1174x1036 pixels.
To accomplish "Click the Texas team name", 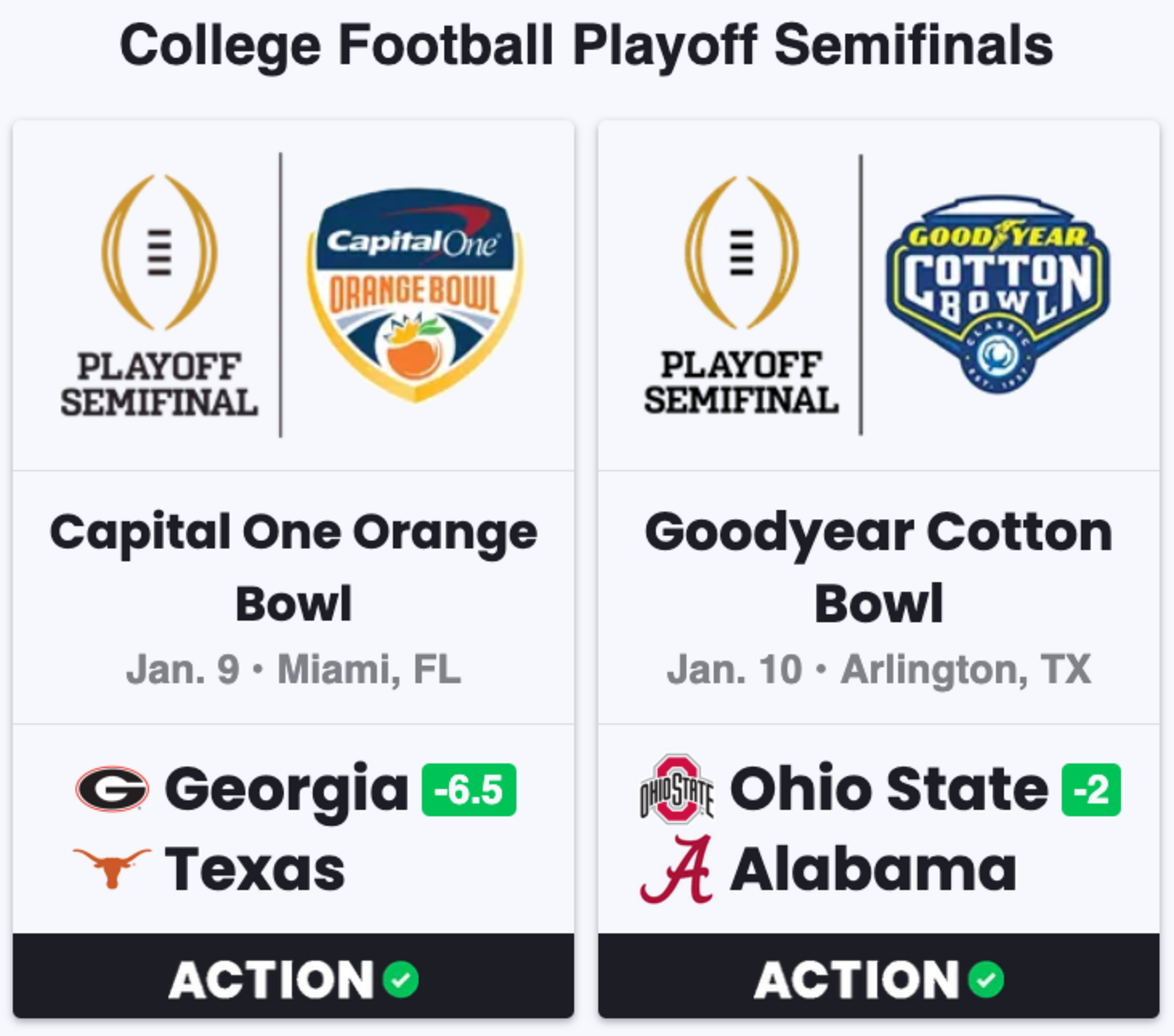I will coord(255,869).
